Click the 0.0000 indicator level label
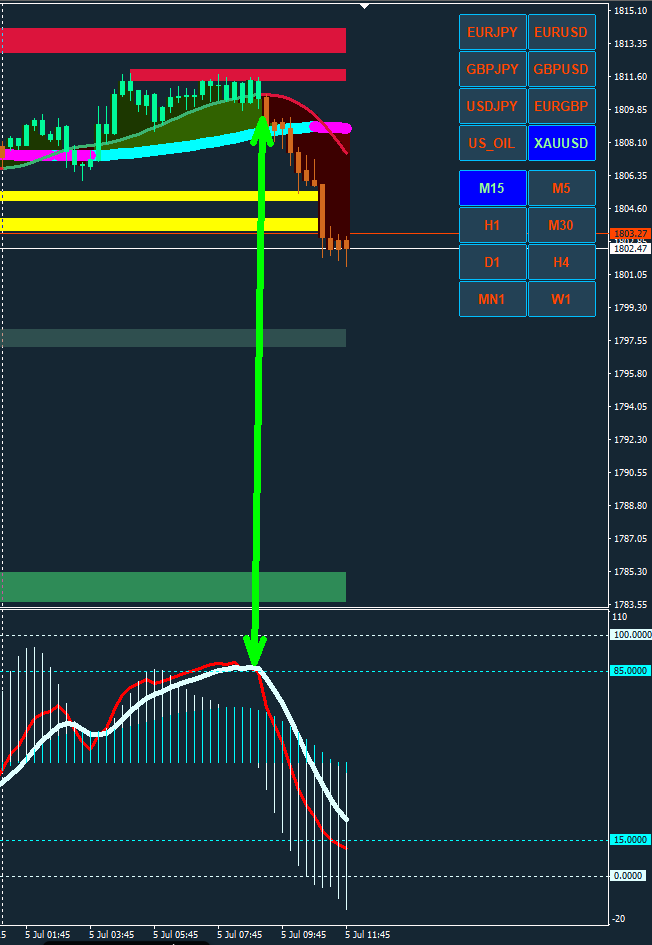Viewport: 652px width, 945px height. [x=628, y=876]
